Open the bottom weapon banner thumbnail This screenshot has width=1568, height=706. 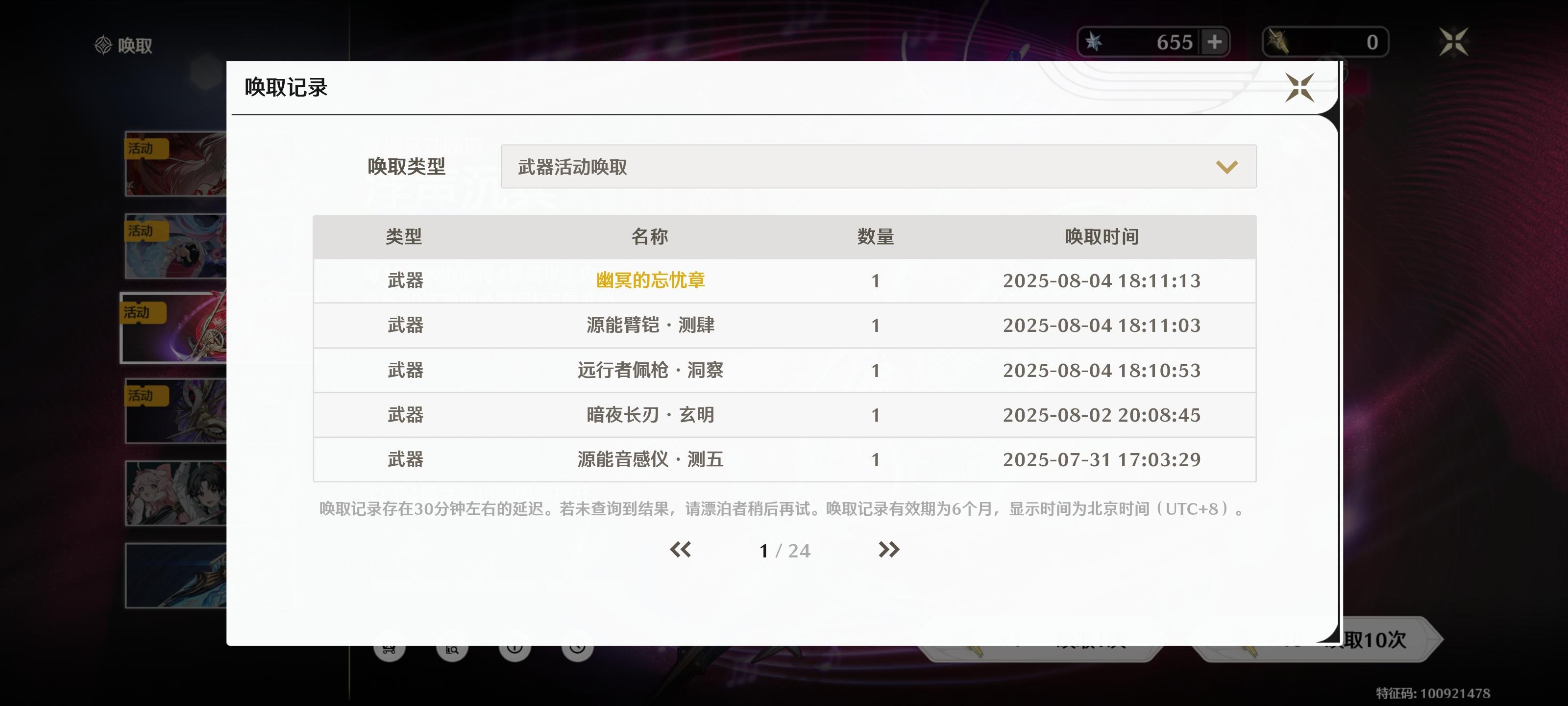point(175,576)
